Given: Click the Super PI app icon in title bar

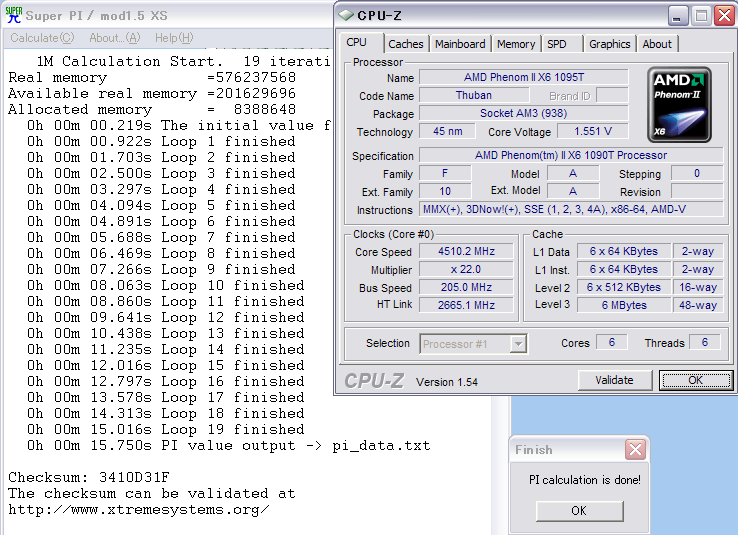Looking at the screenshot, I should 14,15.
